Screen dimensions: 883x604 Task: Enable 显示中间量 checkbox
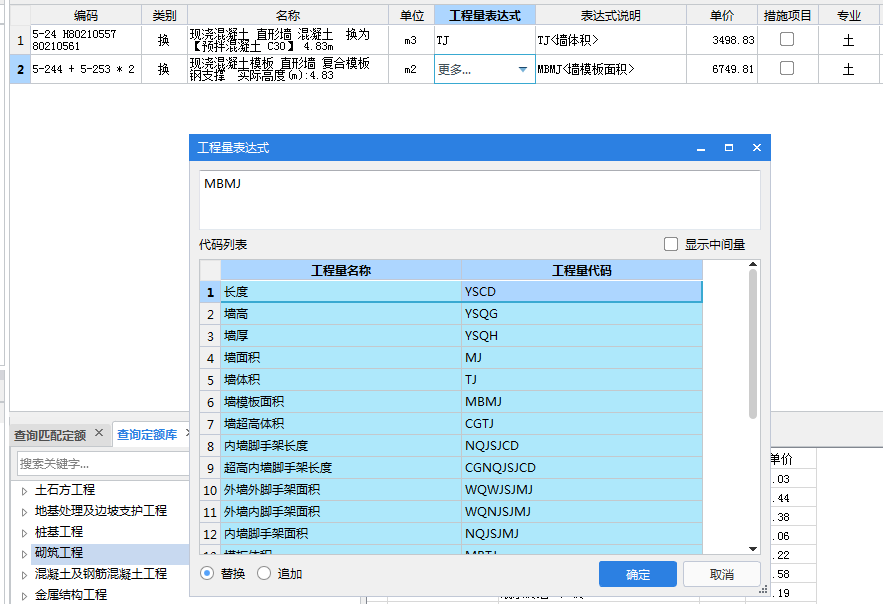coord(671,244)
